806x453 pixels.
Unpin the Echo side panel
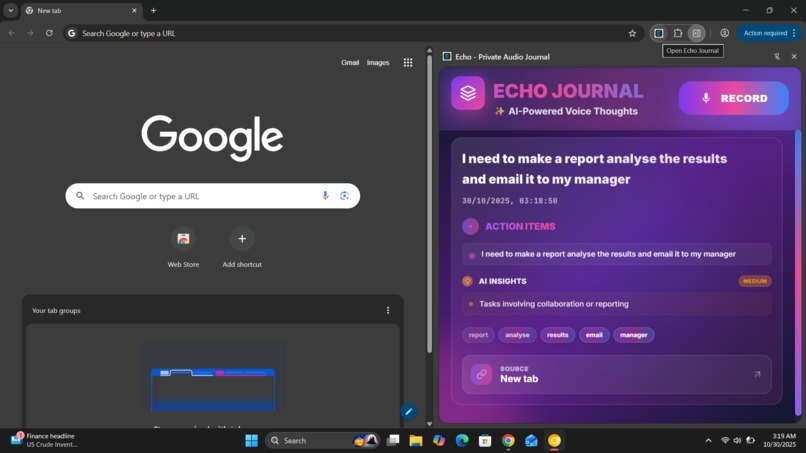[x=777, y=57]
